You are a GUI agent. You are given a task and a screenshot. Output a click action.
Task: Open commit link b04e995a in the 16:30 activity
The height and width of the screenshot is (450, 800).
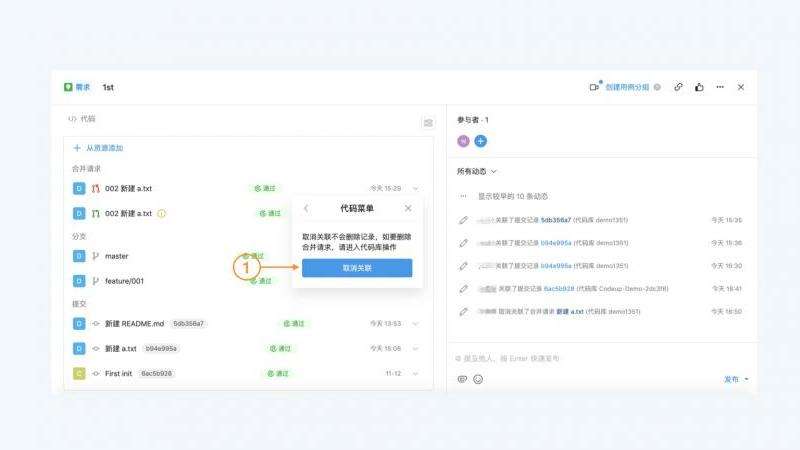[556, 266]
